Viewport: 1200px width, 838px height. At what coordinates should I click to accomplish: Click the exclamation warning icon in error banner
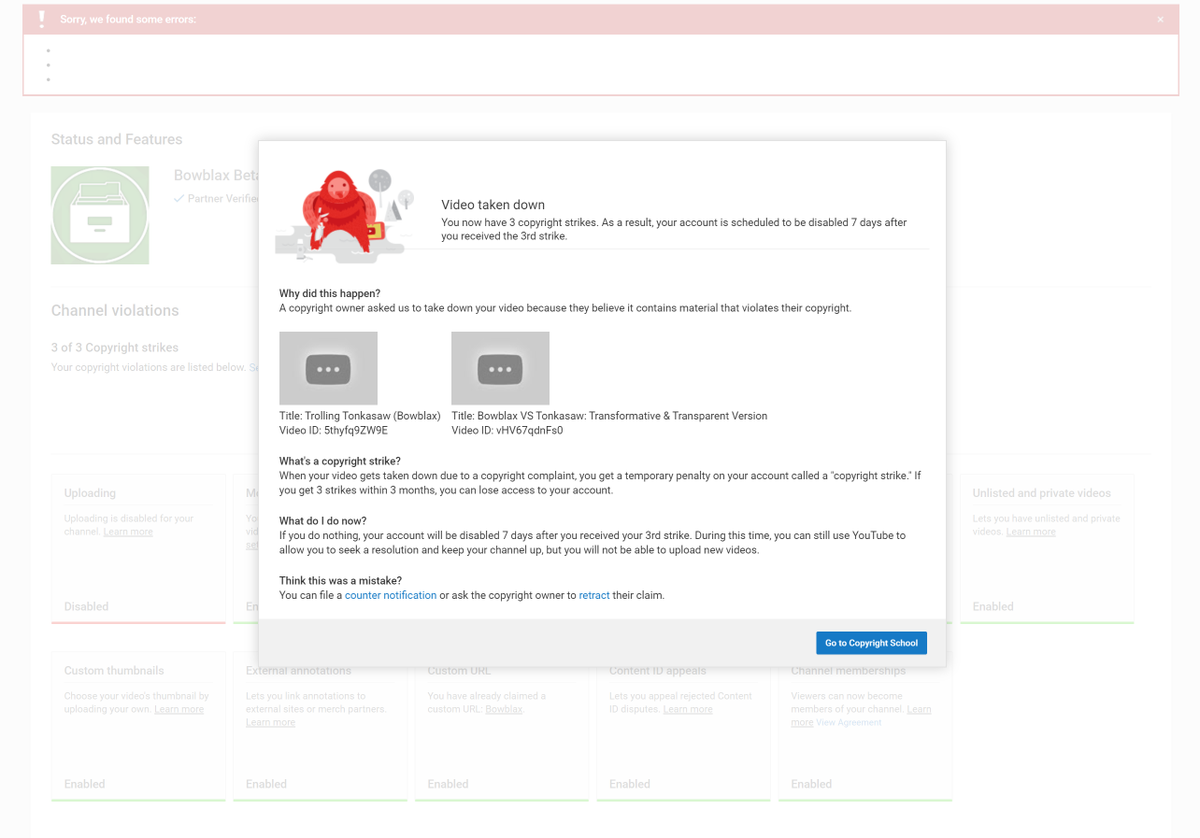coord(41,19)
